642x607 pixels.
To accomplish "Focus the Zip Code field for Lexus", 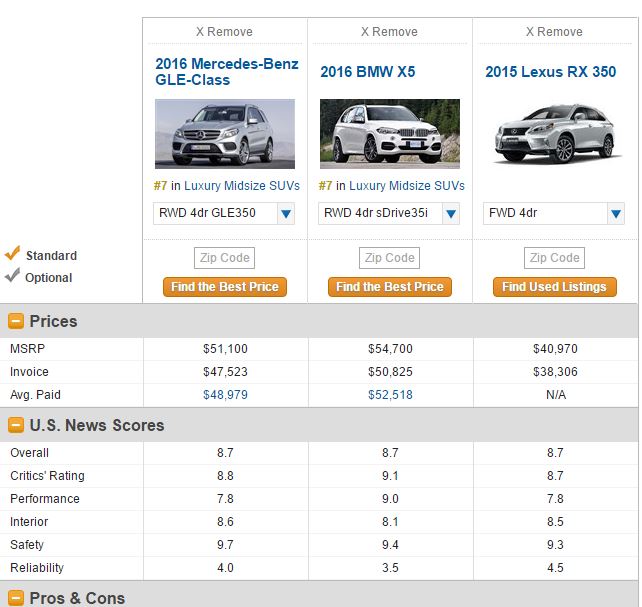I will click(554, 258).
